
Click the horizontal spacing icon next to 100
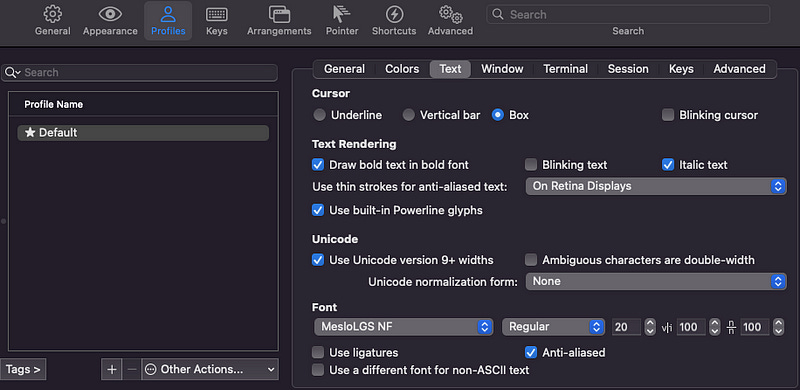667,327
